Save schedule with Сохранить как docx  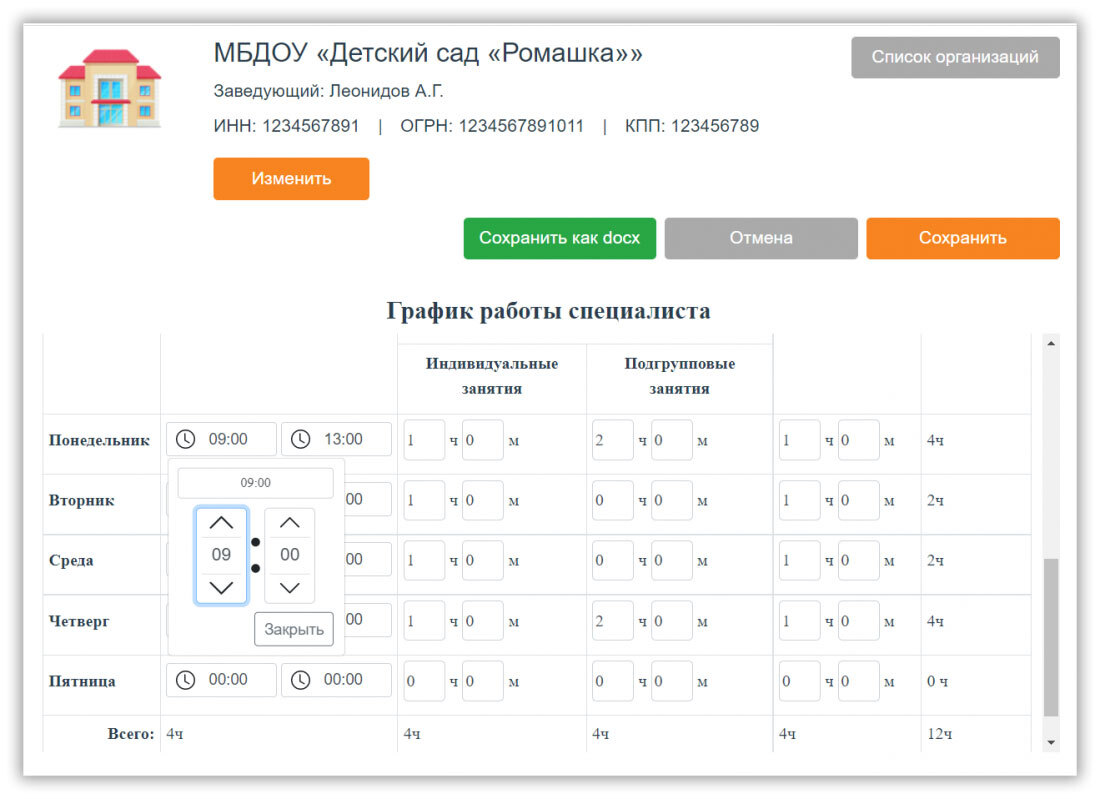(559, 238)
